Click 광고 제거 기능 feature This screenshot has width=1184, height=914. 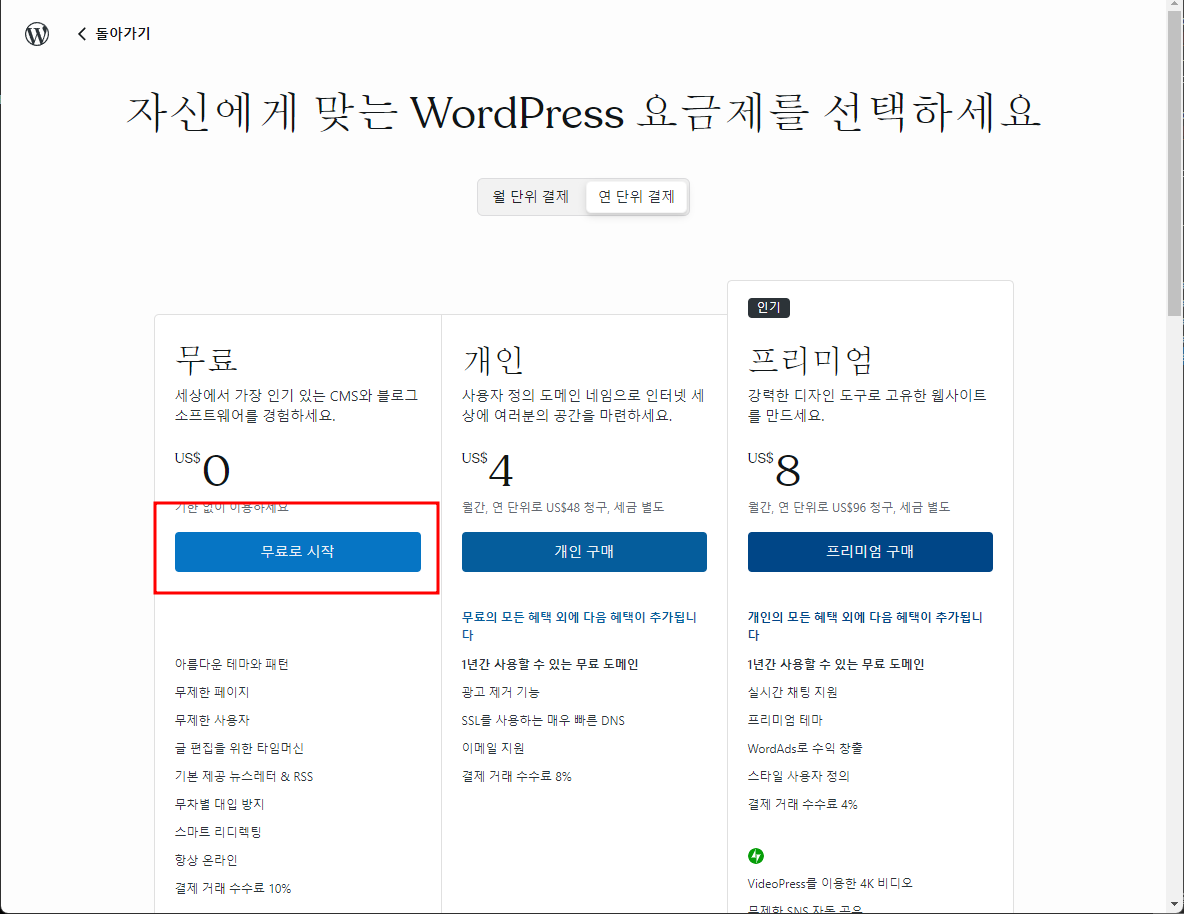pyautogui.click(x=501, y=692)
